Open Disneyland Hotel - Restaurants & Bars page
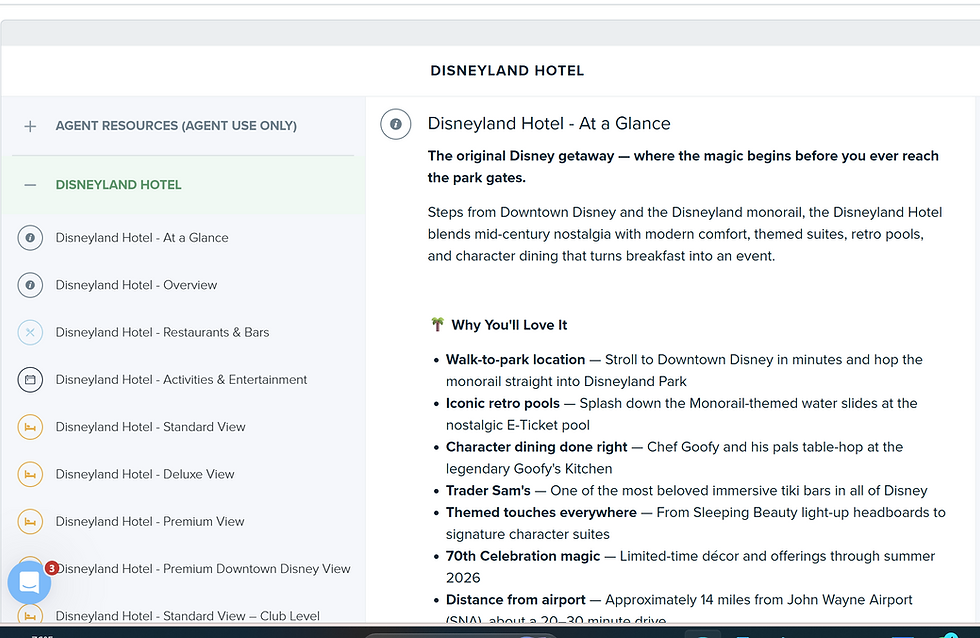Image resolution: width=980 pixels, height=638 pixels. coord(162,332)
